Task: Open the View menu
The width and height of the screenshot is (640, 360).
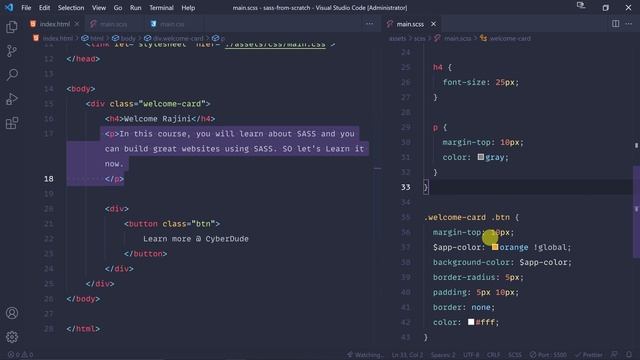Action: [x=98, y=8]
